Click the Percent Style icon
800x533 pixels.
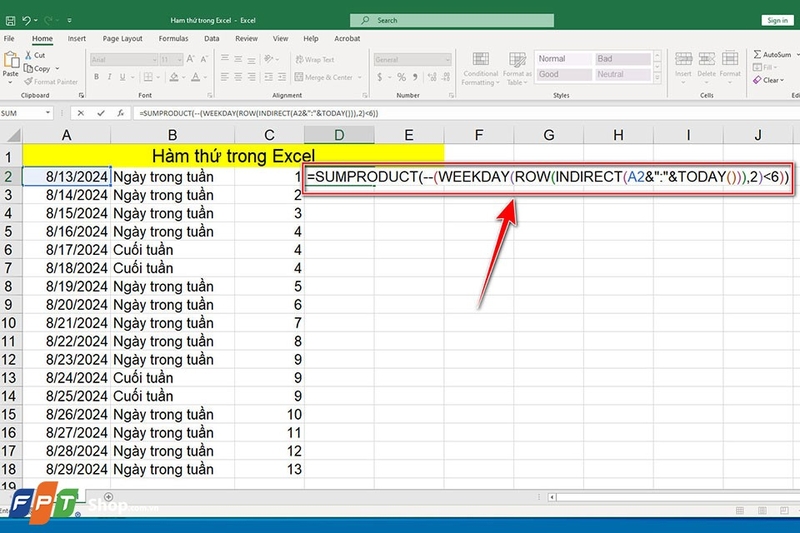point(402,77)
